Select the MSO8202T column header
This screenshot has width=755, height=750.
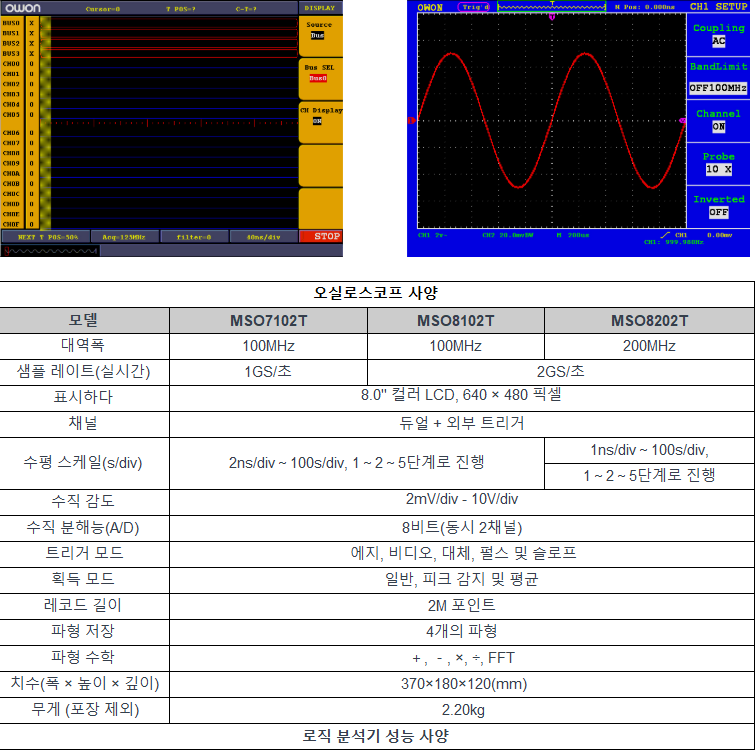click(x=649, y=321)
